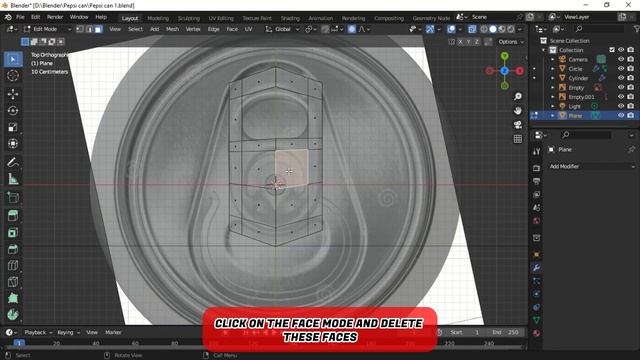Toggle X-ray display
The image size is (640, 360).
[x=472, y=29]
